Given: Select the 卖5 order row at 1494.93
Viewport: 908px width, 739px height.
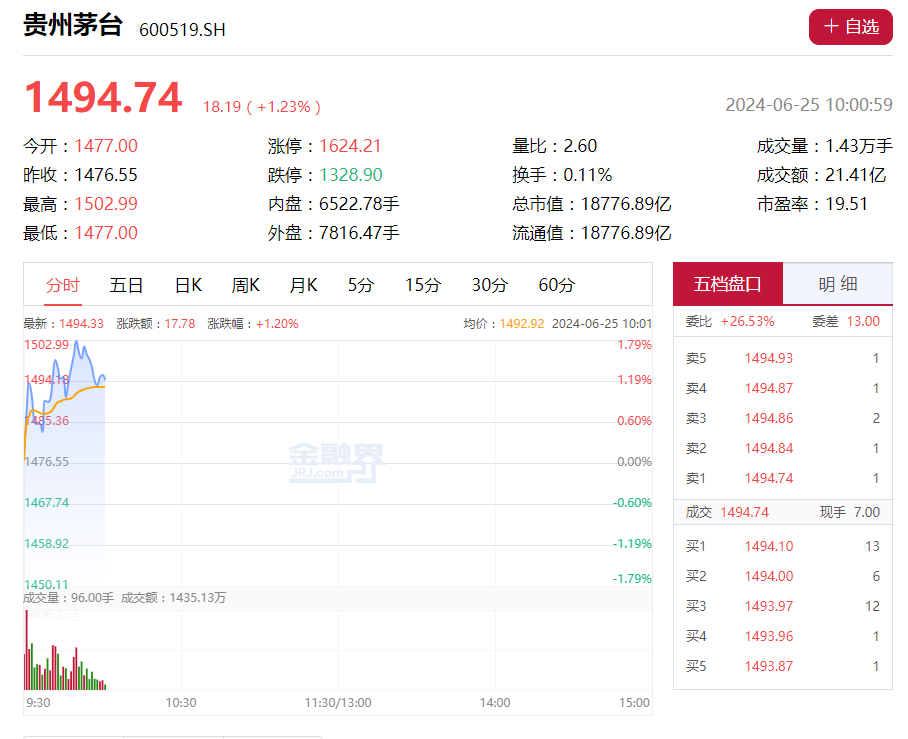Looking at the screenshot, I should click(783, 358).
